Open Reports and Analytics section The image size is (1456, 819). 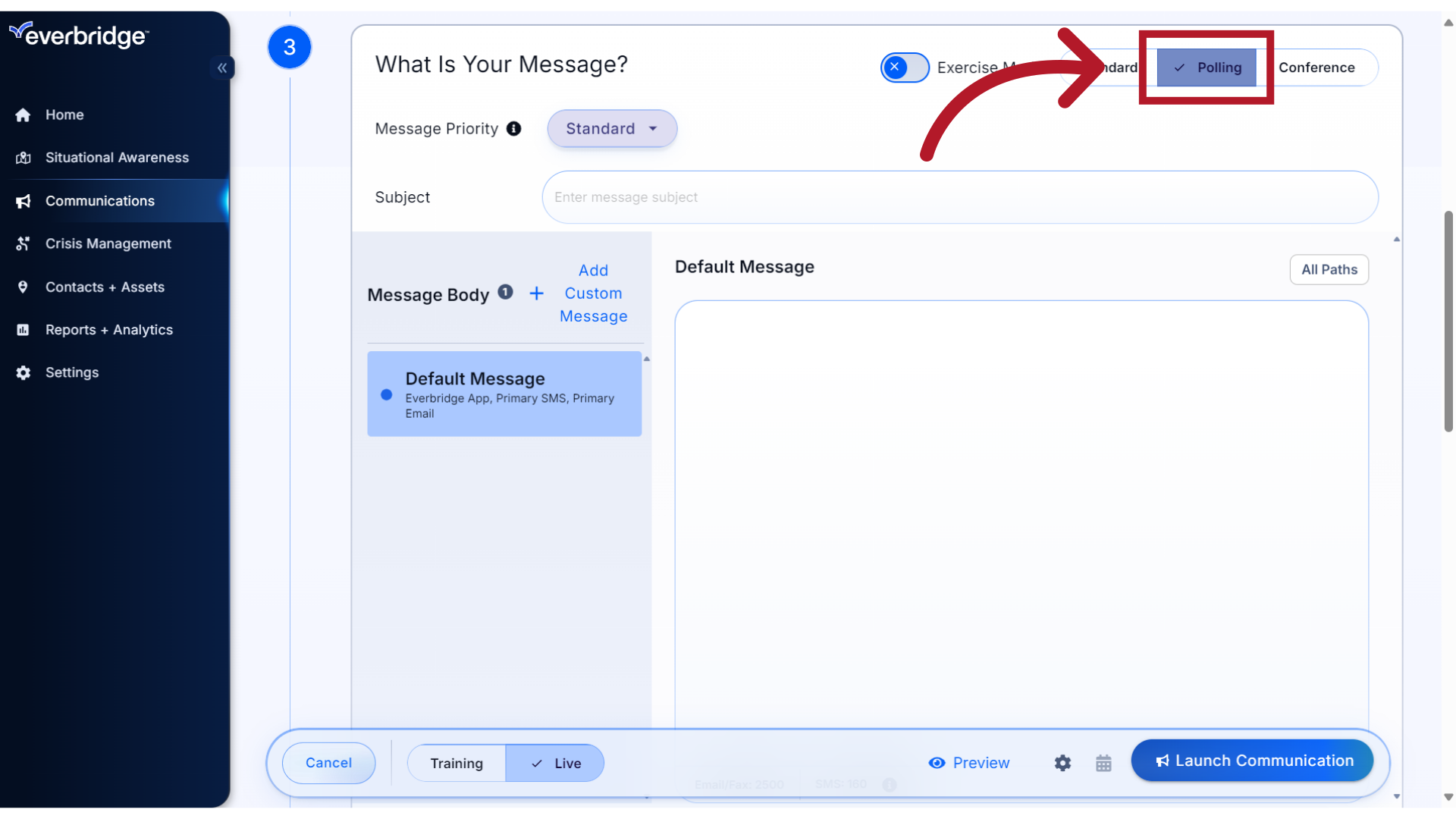pyautogui.click(x=109, y=329)
